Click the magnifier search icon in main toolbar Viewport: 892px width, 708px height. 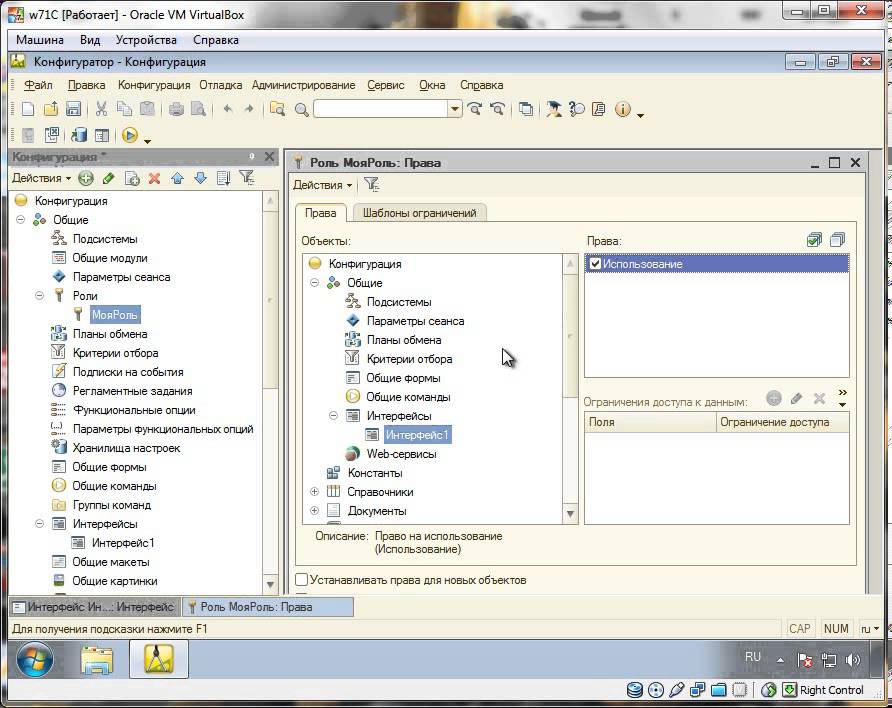pyautogui.click(x=301, y=109)
